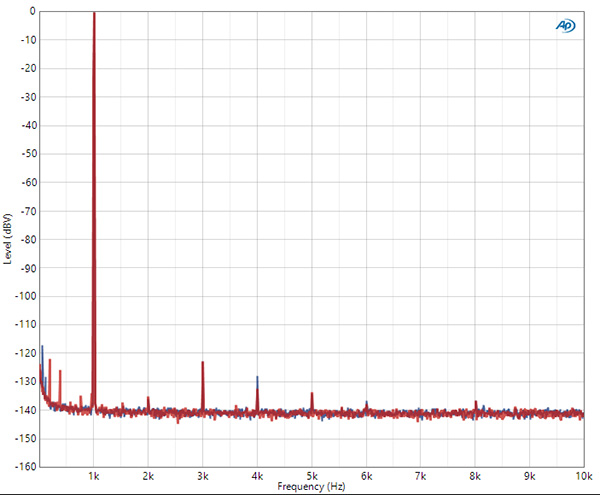Select the 1k fundamental peak at 0 dBV
The height and width of the screenshot is (495, 600).
tap(94, 13)
